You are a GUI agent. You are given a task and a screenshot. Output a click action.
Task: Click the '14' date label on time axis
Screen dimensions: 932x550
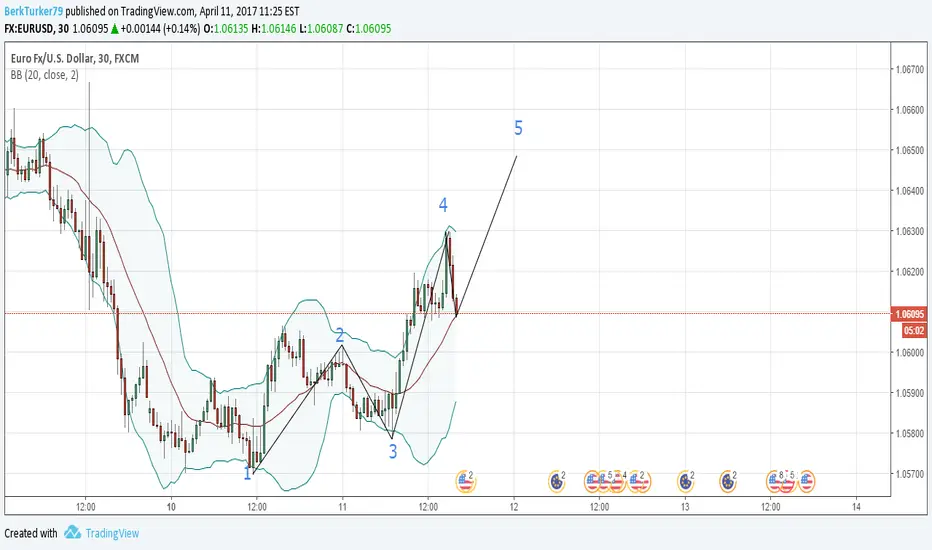857,507
